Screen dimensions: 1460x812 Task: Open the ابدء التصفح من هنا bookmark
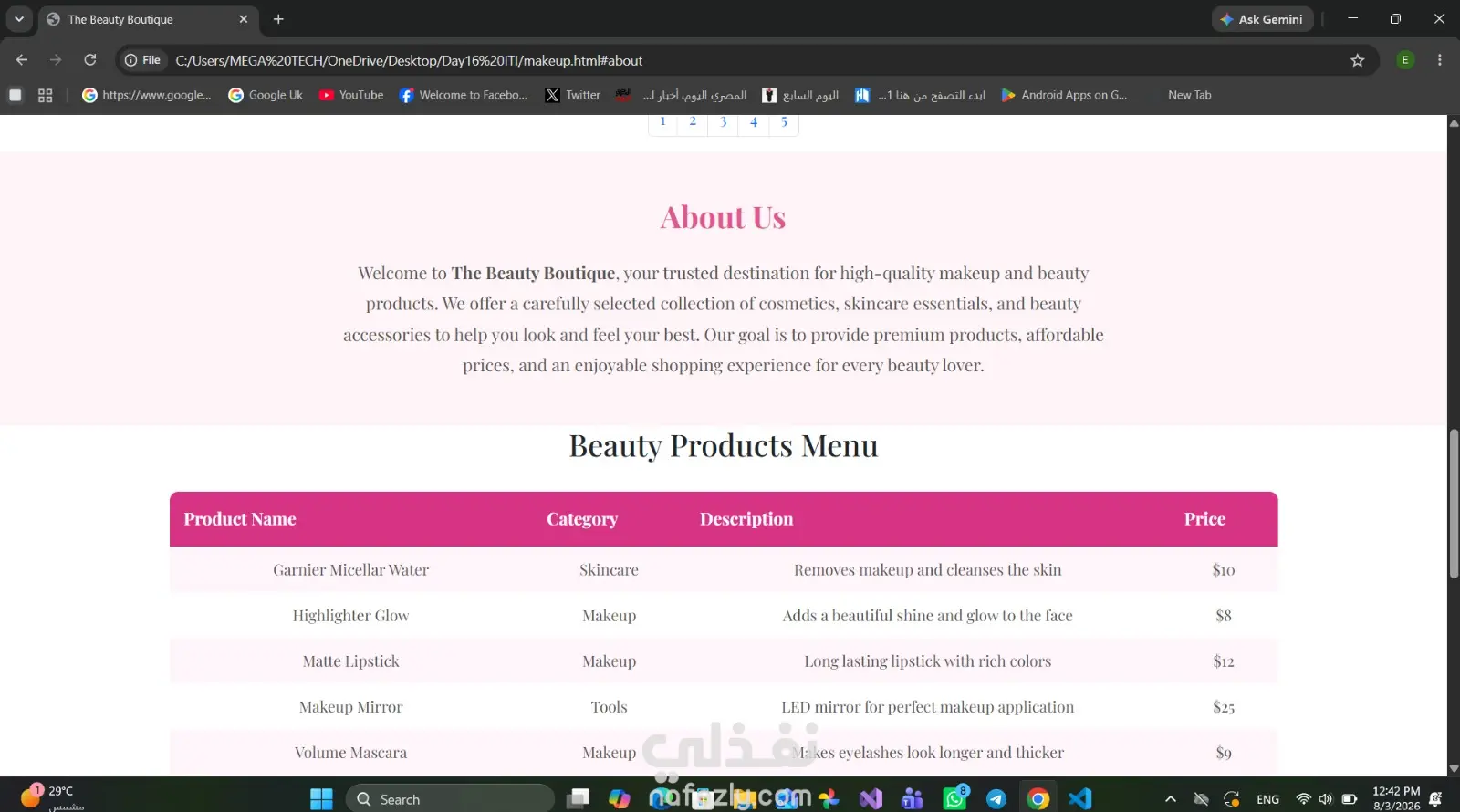click(x=920, y=95)
